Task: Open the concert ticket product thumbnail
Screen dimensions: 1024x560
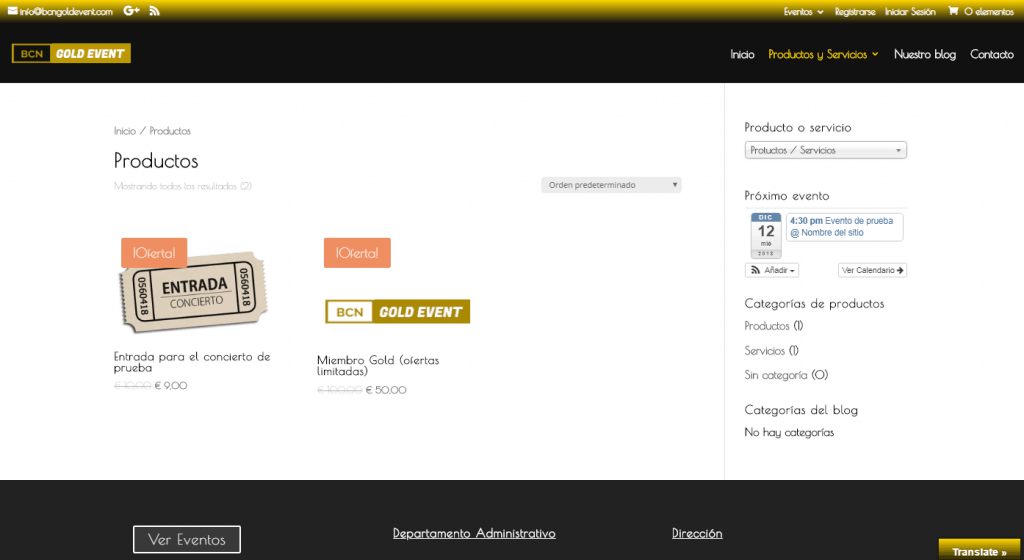Action: pos(192,291)
